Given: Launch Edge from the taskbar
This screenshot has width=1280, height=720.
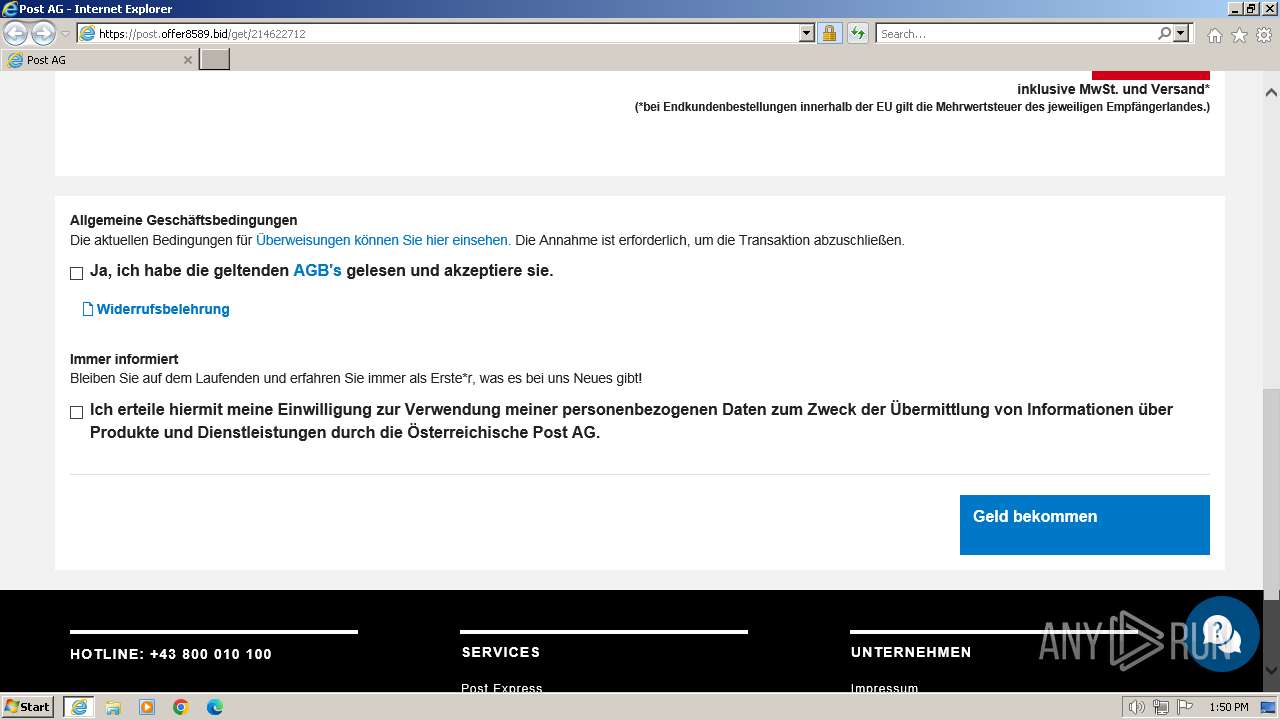Looking at the screenshot, I should coord(215,707).
